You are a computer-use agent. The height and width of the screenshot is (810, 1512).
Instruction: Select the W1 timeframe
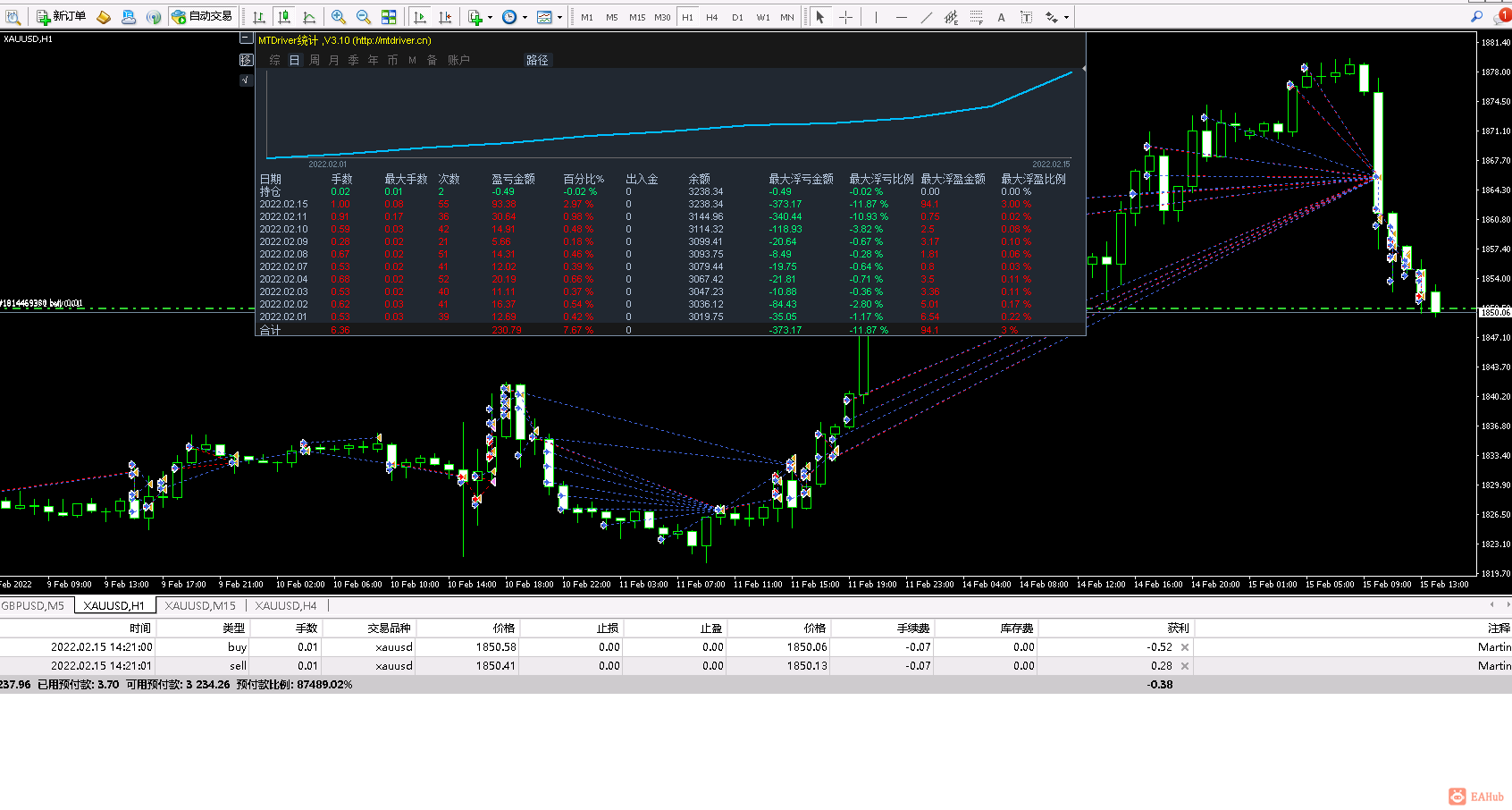point(762,17)
